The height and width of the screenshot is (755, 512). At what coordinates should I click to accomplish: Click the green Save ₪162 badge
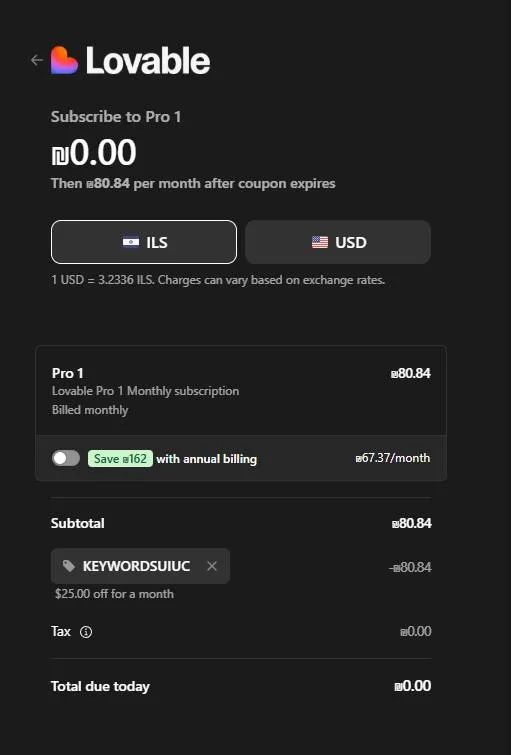(120, 458)
